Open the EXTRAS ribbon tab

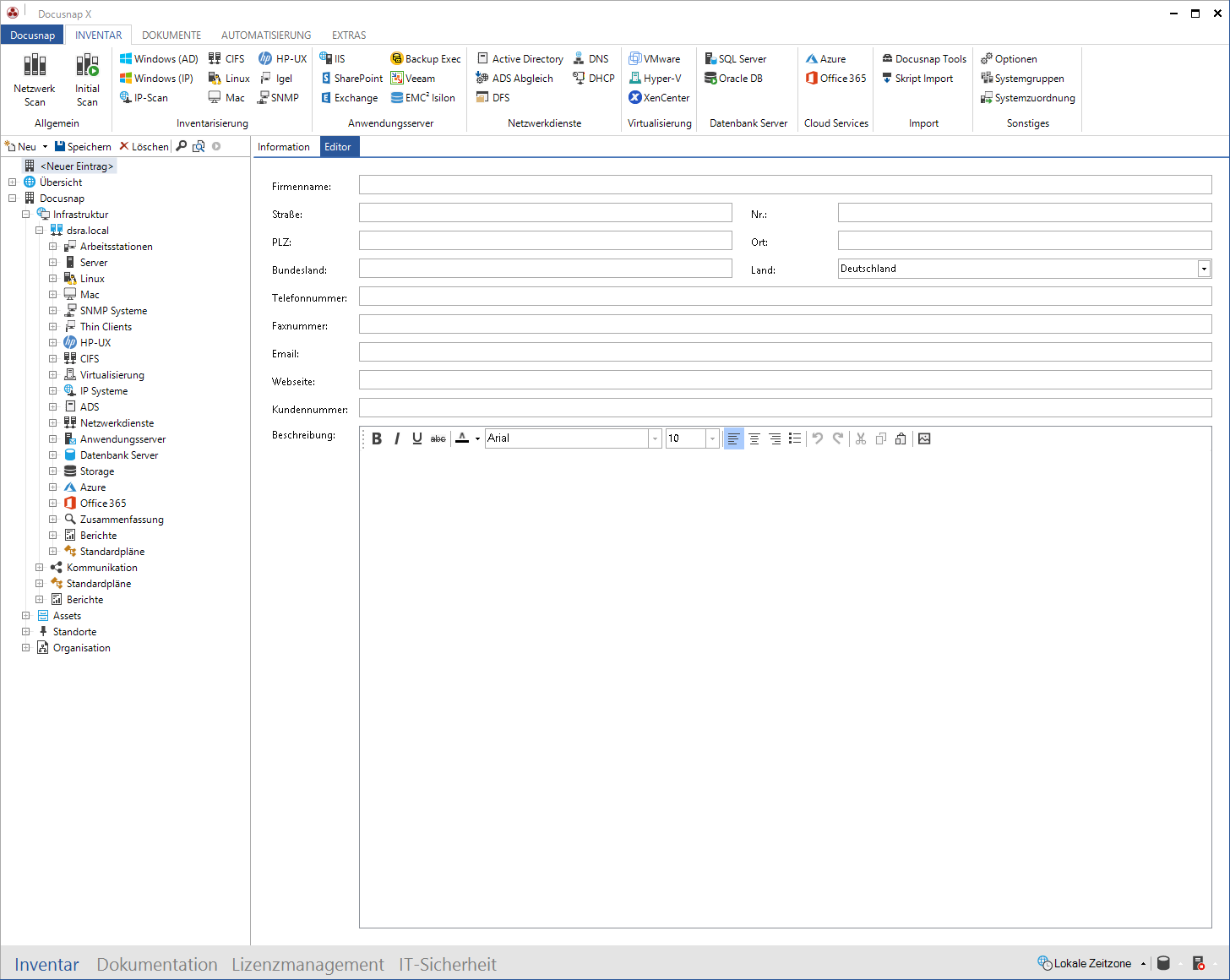point(349,35)
